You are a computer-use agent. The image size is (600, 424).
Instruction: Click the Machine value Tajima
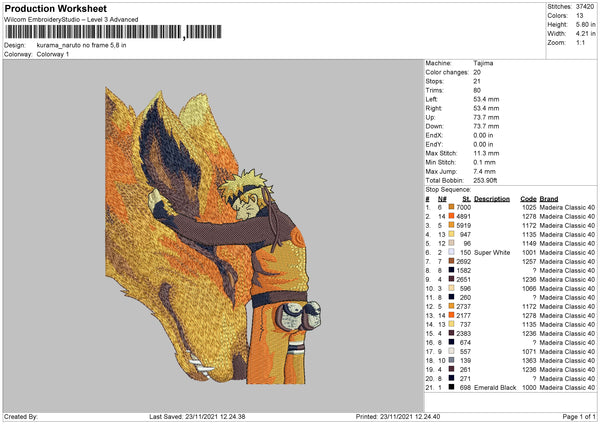pyautogui.click(x=483, y=63)
